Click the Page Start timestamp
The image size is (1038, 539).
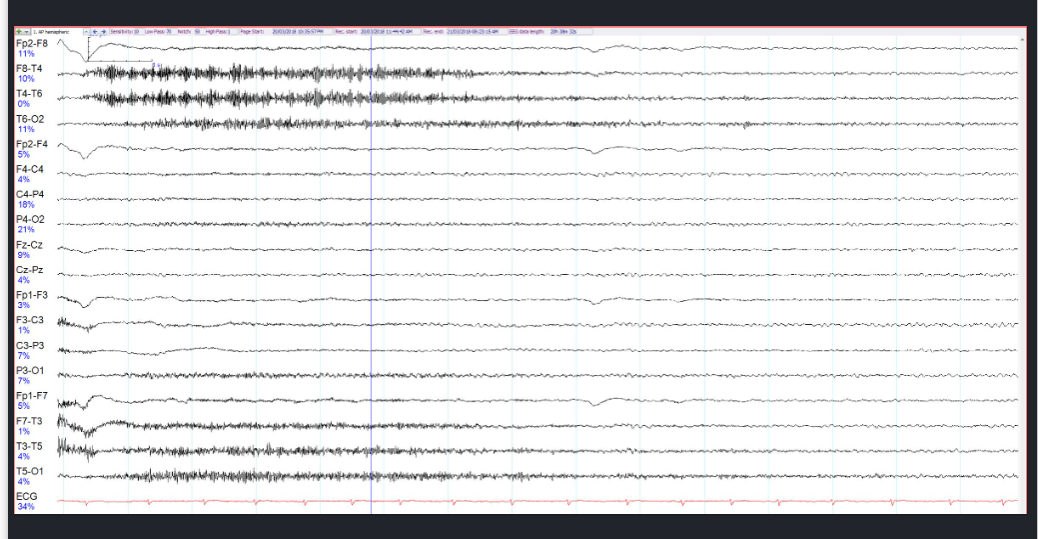[298, 31]
